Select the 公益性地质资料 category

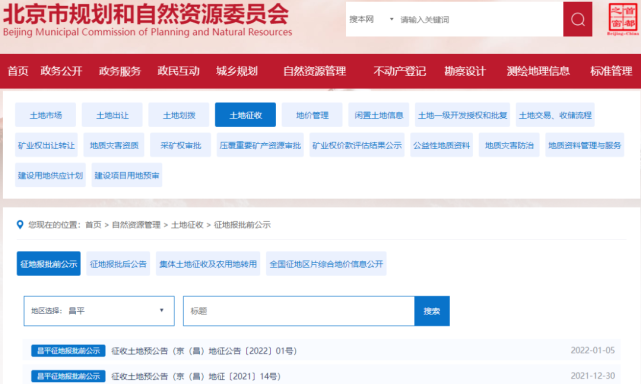click(x=442, y=145)
